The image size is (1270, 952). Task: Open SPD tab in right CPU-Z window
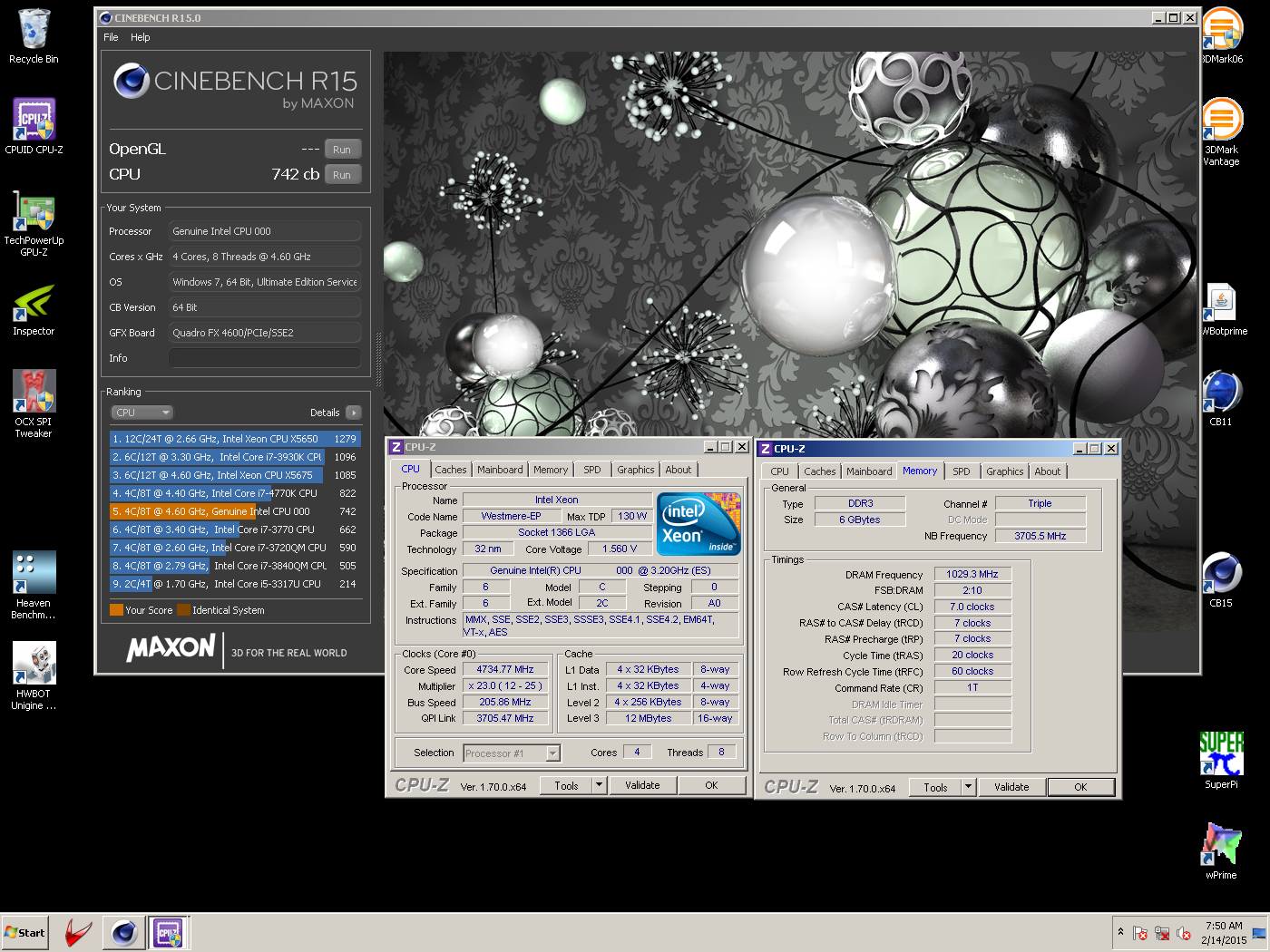(962, 471)
